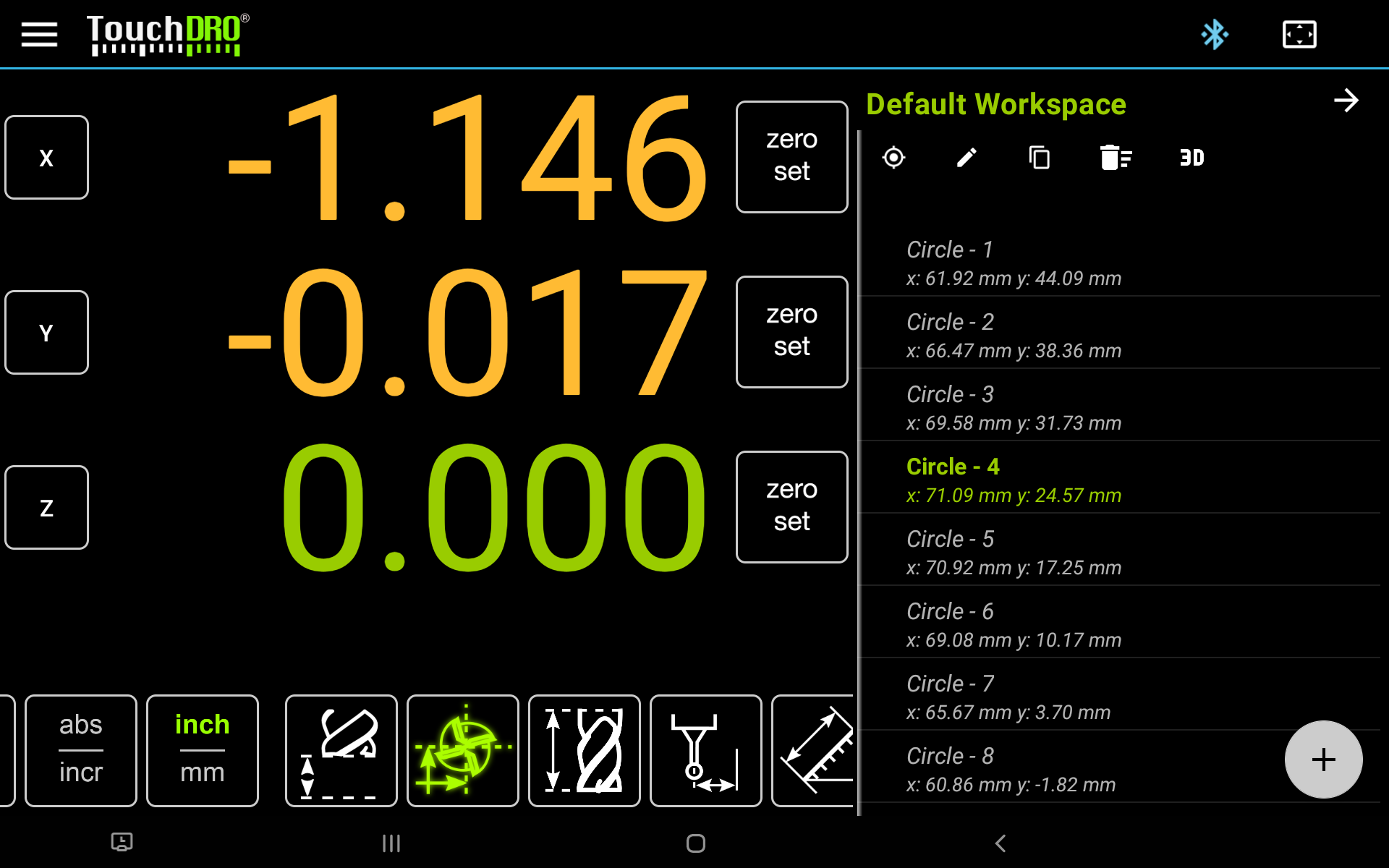Image resolution: width=1389 pixels, height=868 pixels.
Task: Click the pencil edit icon
Action: click(x=967, y=157)
